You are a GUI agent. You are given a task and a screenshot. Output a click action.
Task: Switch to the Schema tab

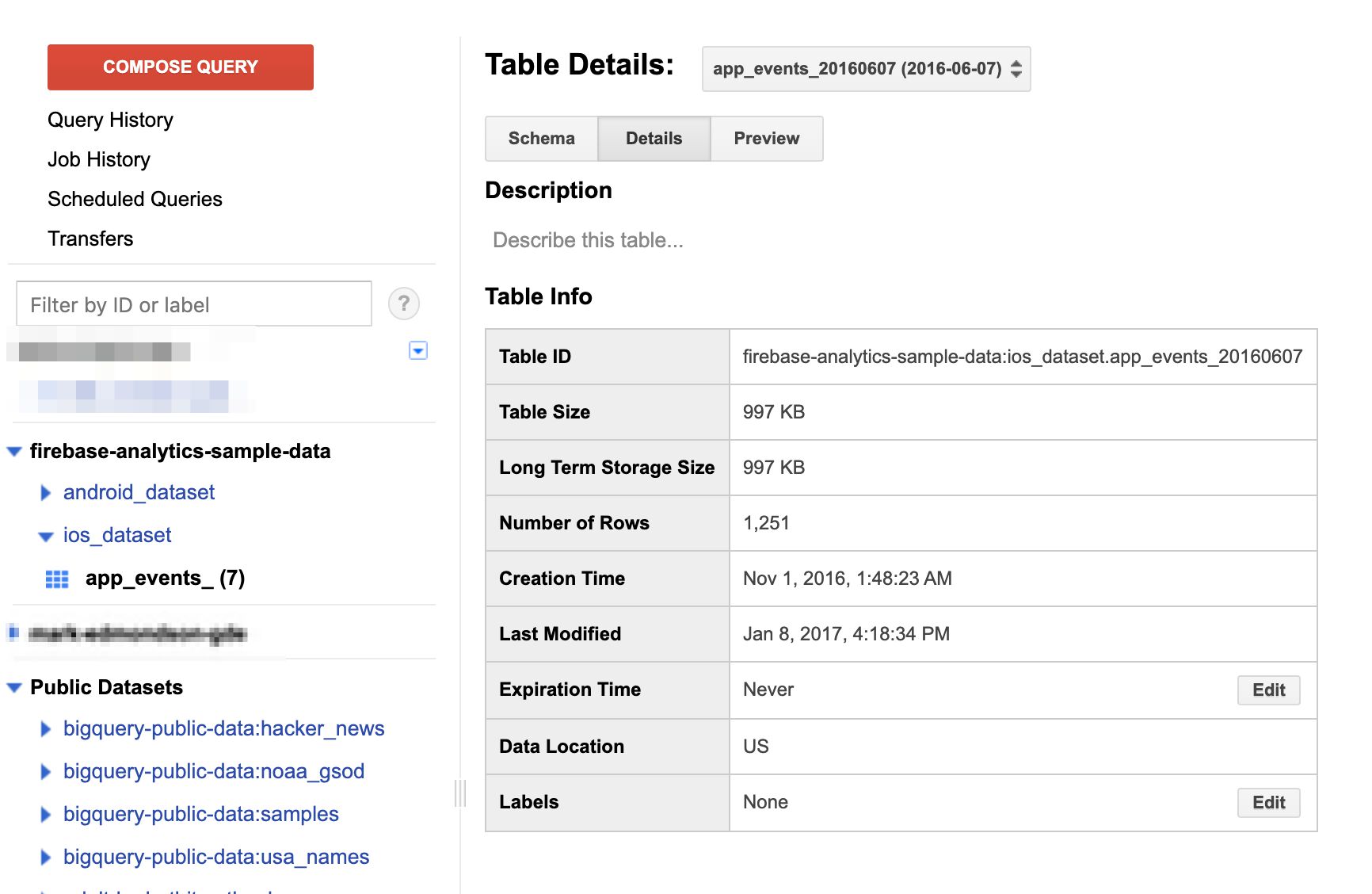click(542, 139)
